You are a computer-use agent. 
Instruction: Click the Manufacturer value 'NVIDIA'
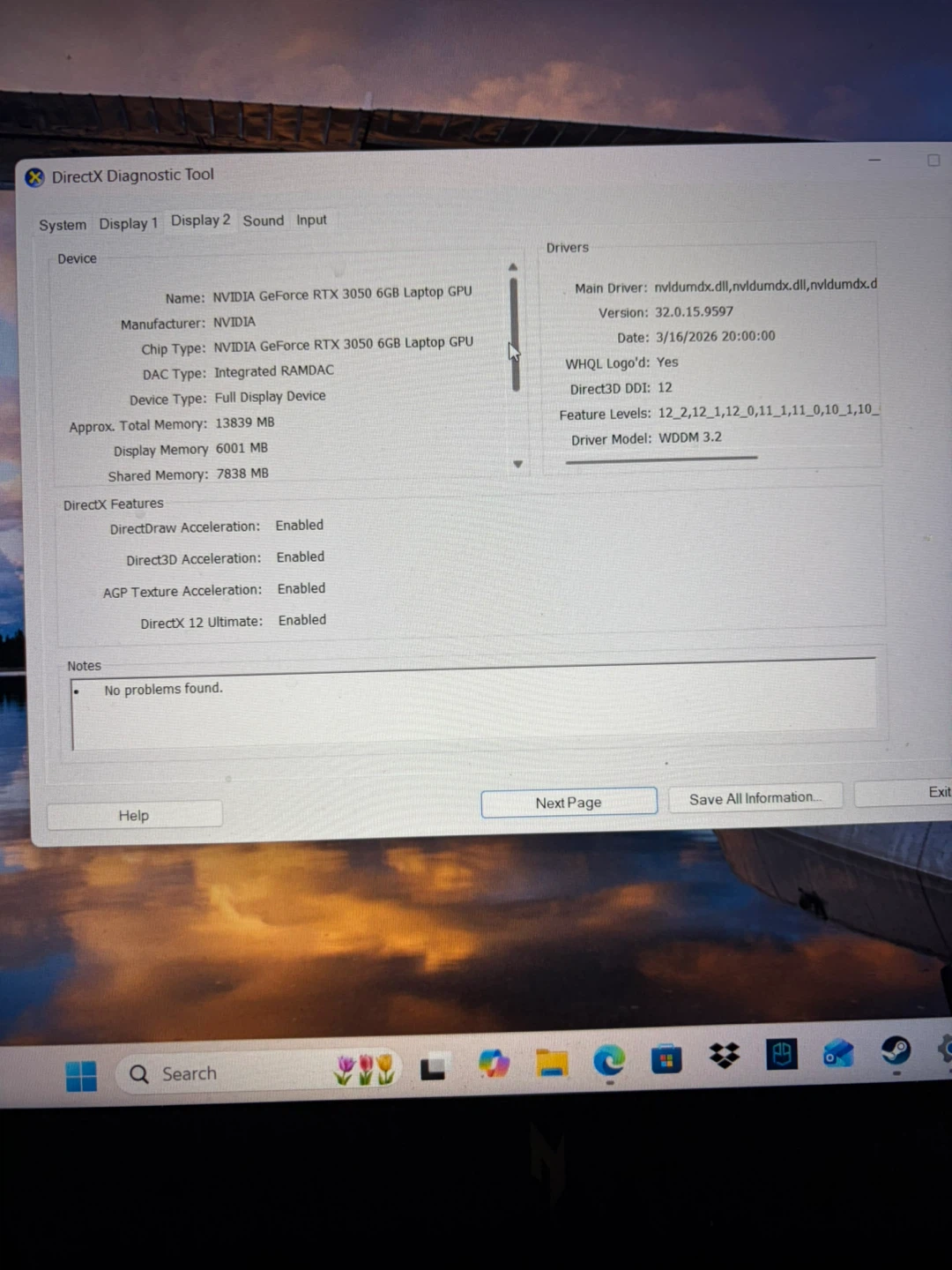point(234,322)
